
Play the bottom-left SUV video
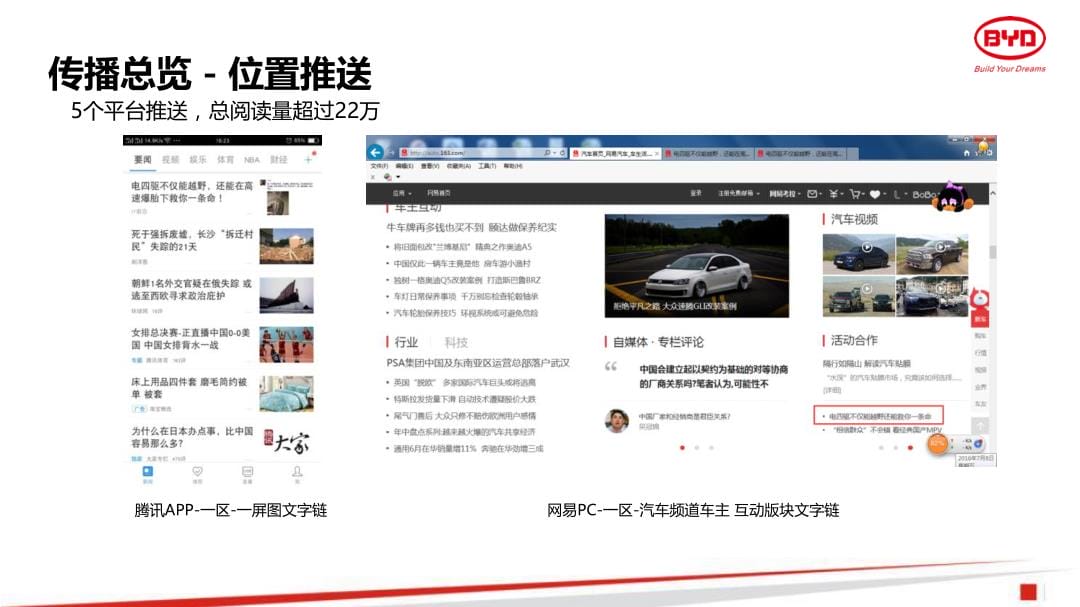tap(858, 296)
